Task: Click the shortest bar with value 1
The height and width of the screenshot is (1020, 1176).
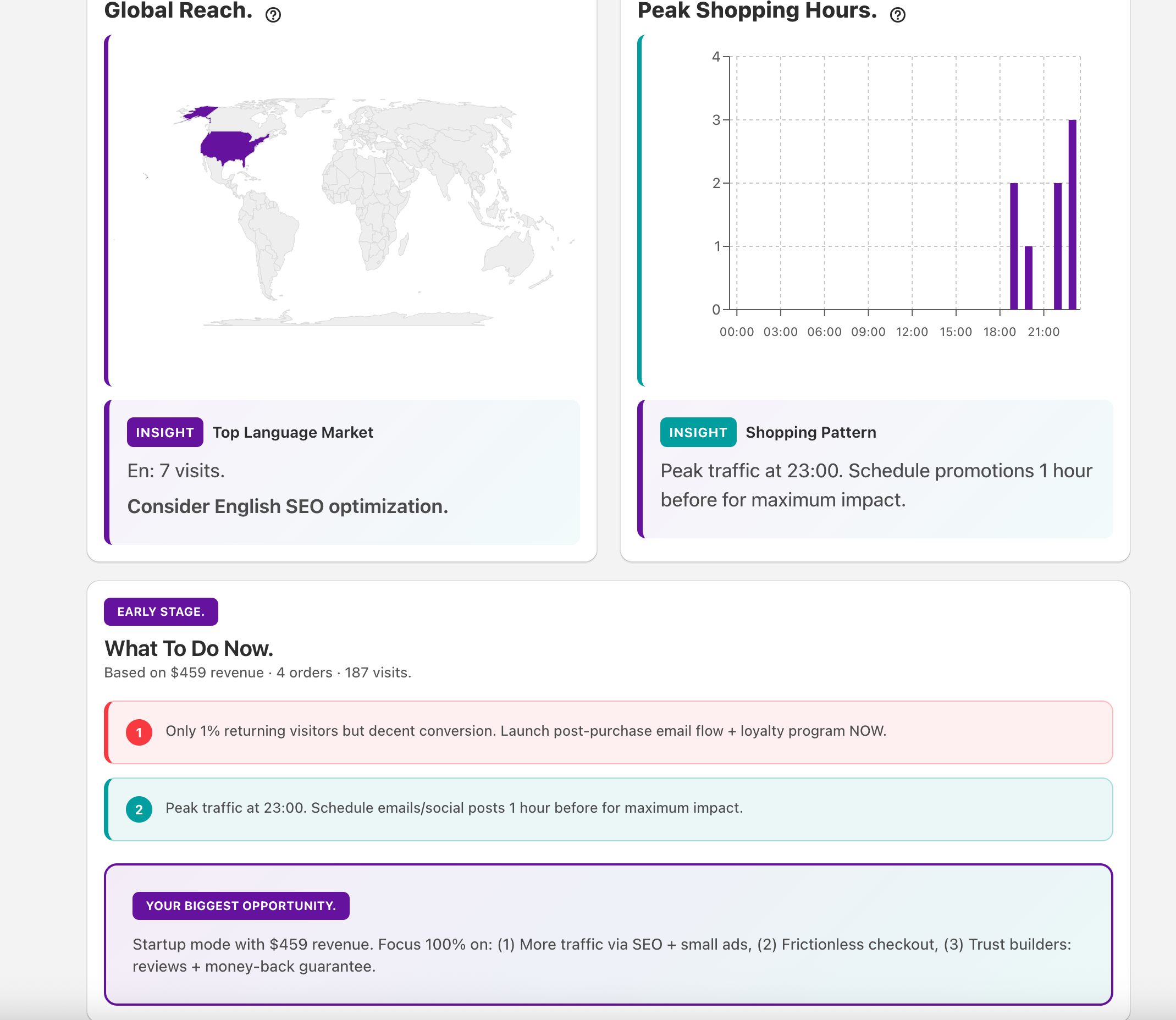Action: pyautogui.click(x=1029, y=278)
